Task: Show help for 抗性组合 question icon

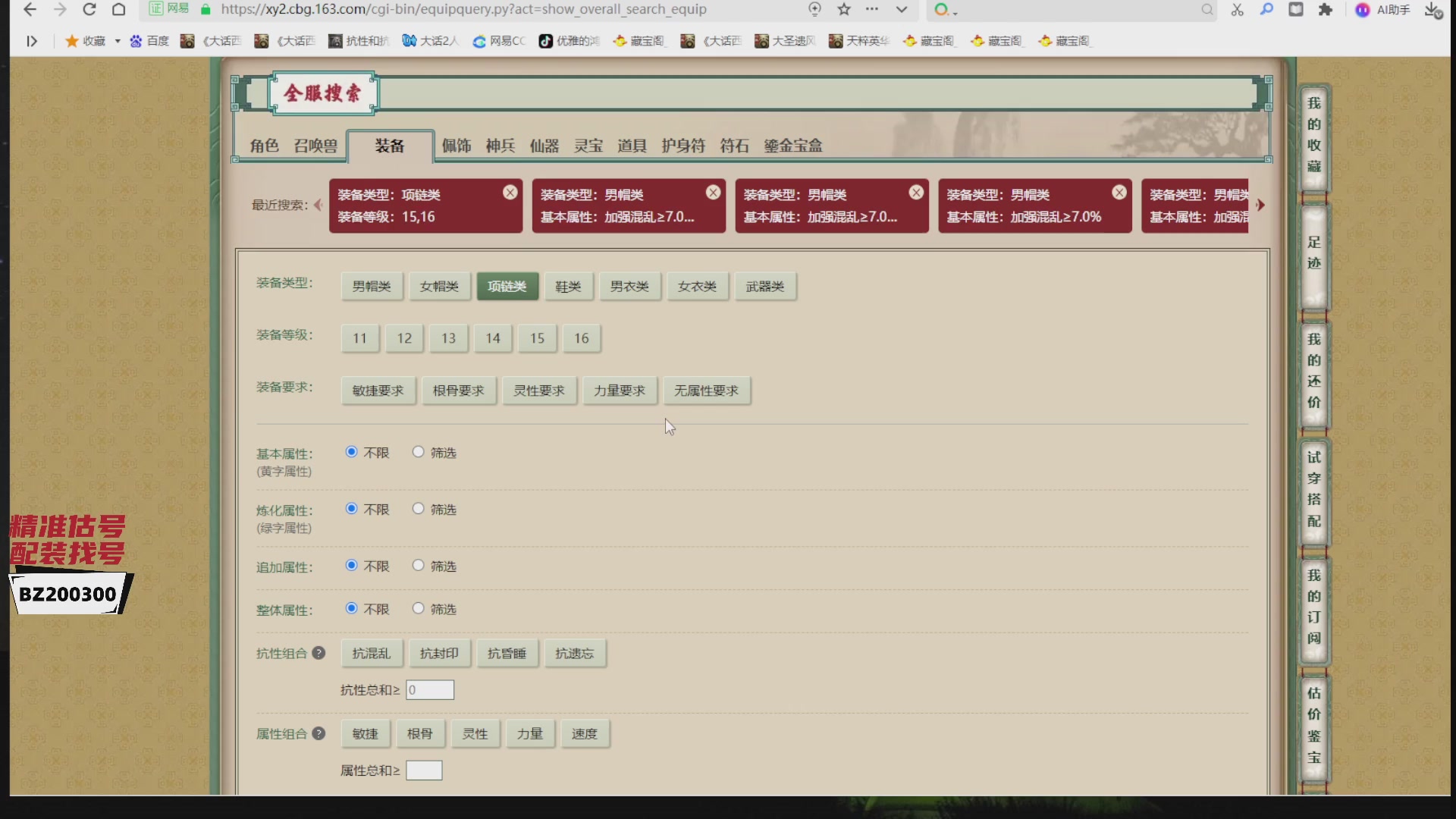Action: pyautogui.click(x=318, y=653)
